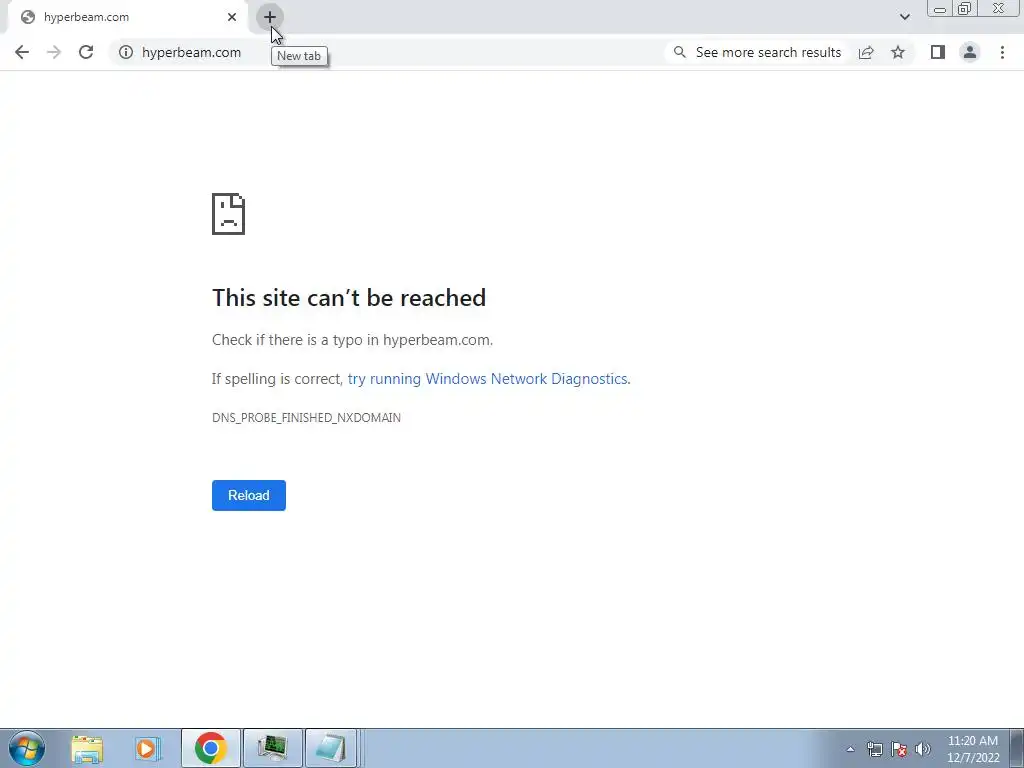
Task: Share this page icon
Action: 866,52
